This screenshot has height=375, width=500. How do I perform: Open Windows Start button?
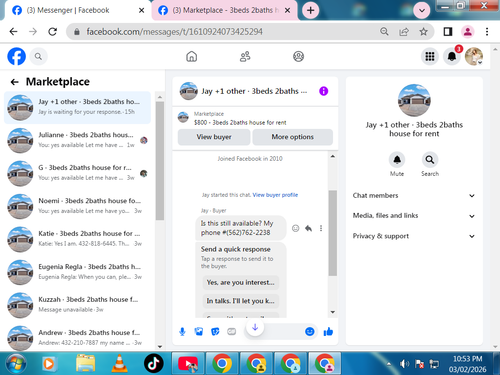coord(16,364)
